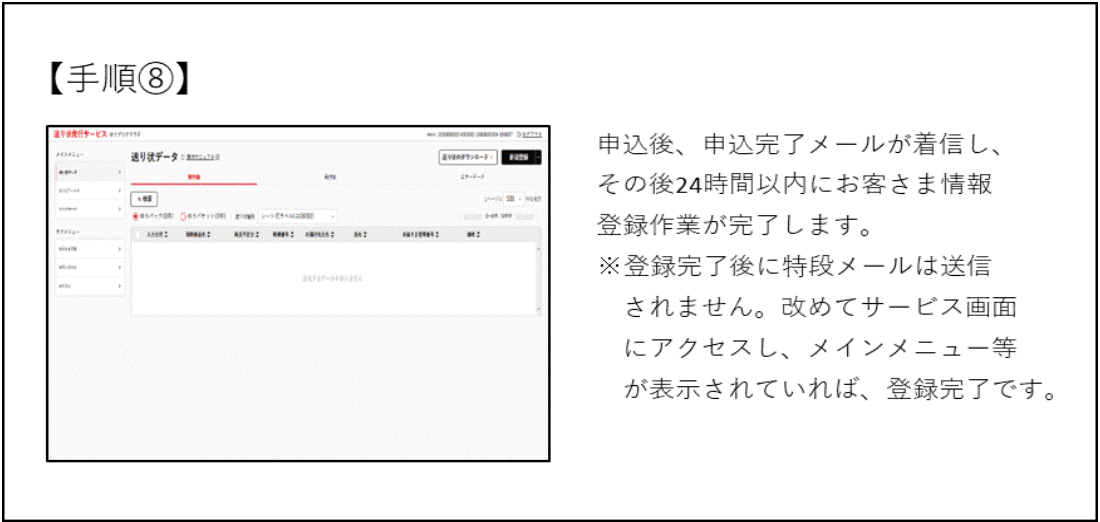Tick the select-all checkbox in table header

tap(138, 235)
